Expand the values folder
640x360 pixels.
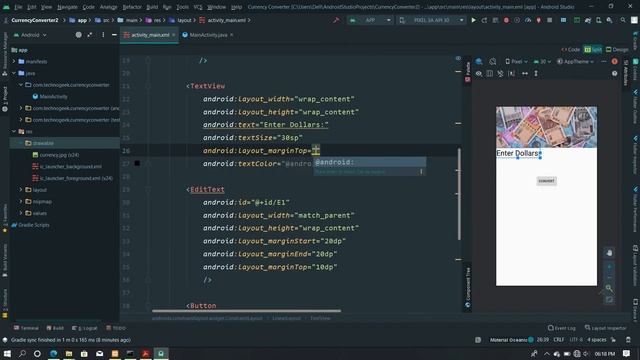[21, 213]
